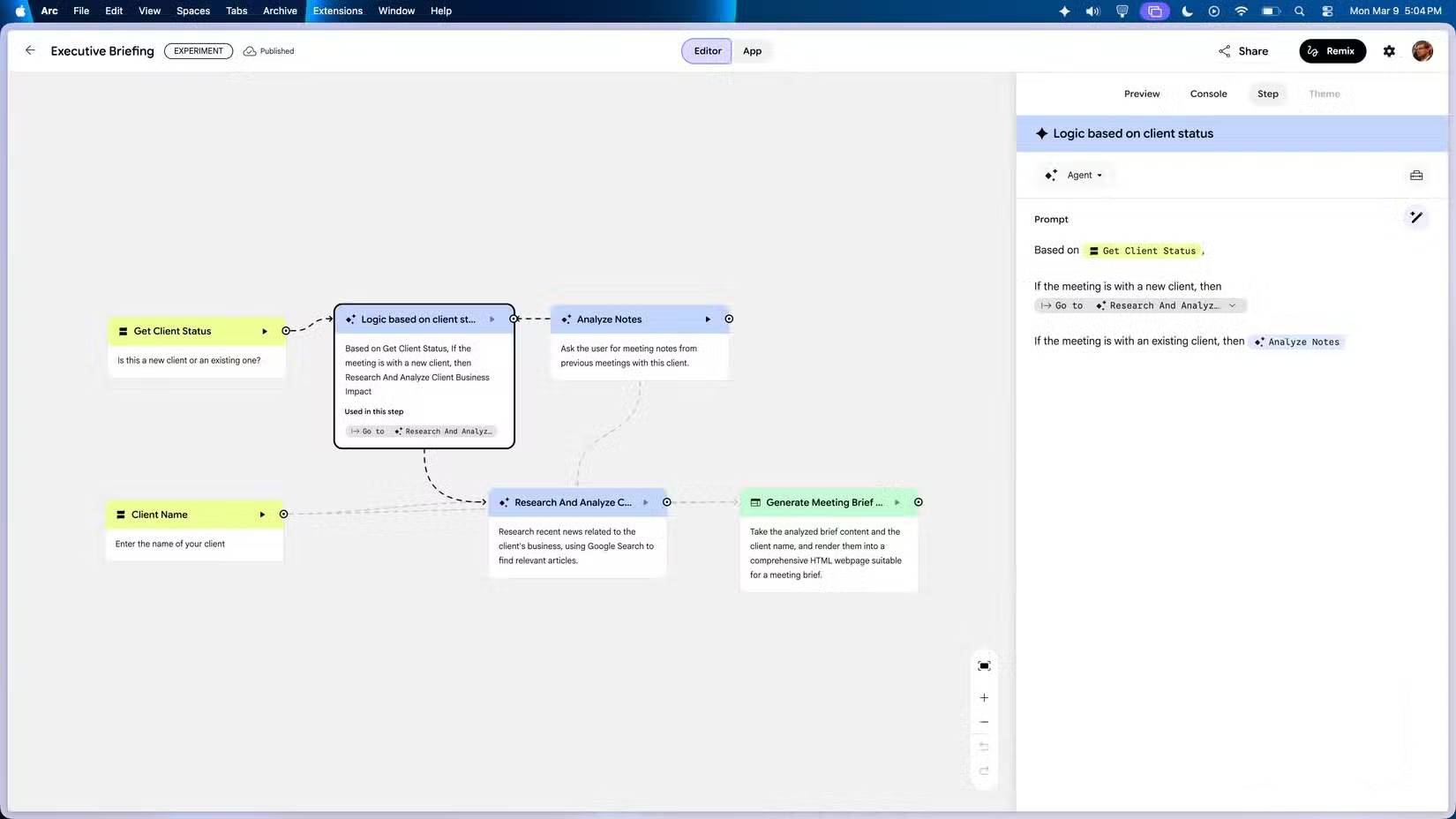Click the toolbox icon in Step panel
The width and height of the screenshot is (1456, 819).
[x=1416, y=176]
